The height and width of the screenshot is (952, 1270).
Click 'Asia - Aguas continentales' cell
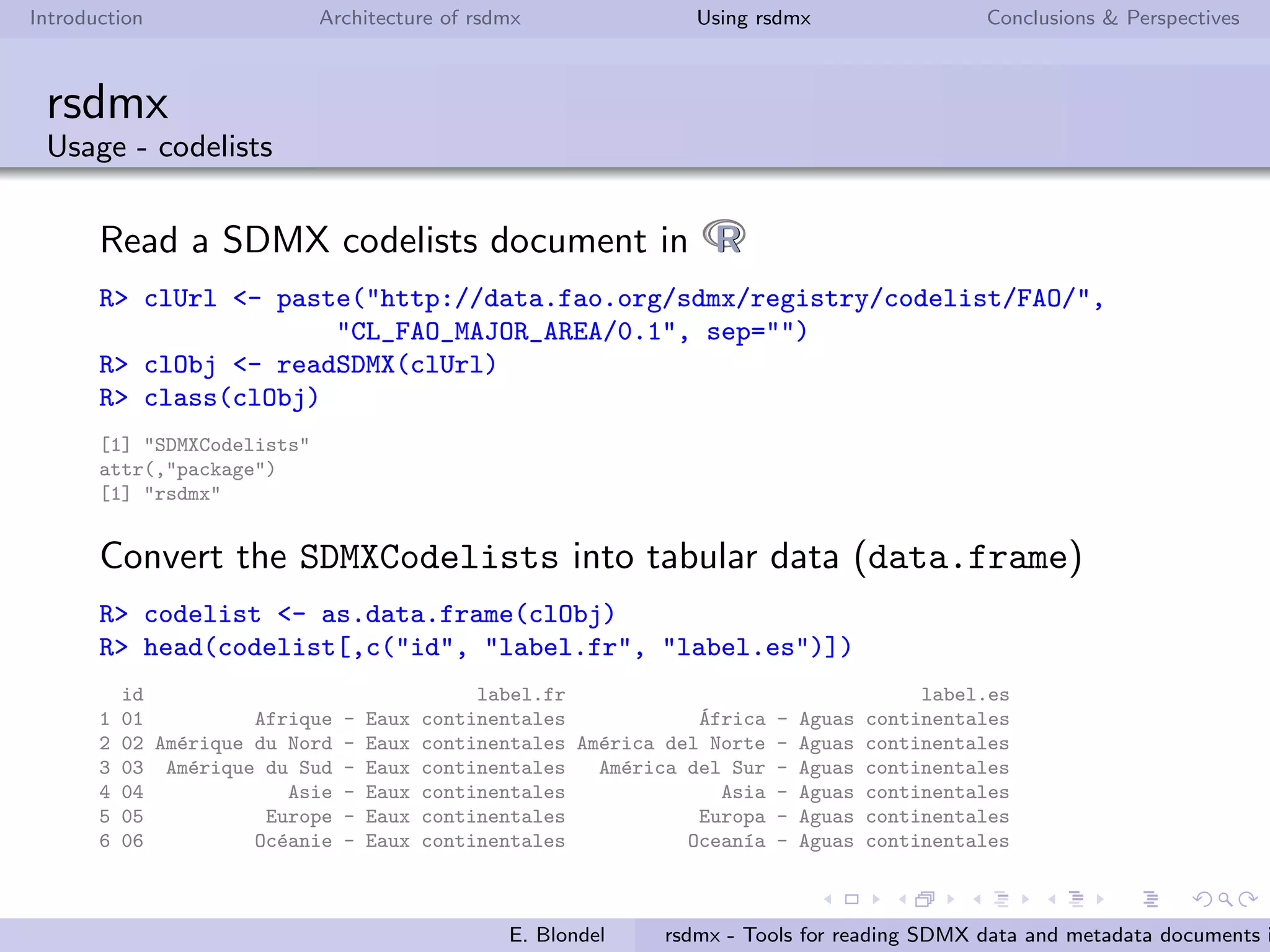[x=866, y=792]
